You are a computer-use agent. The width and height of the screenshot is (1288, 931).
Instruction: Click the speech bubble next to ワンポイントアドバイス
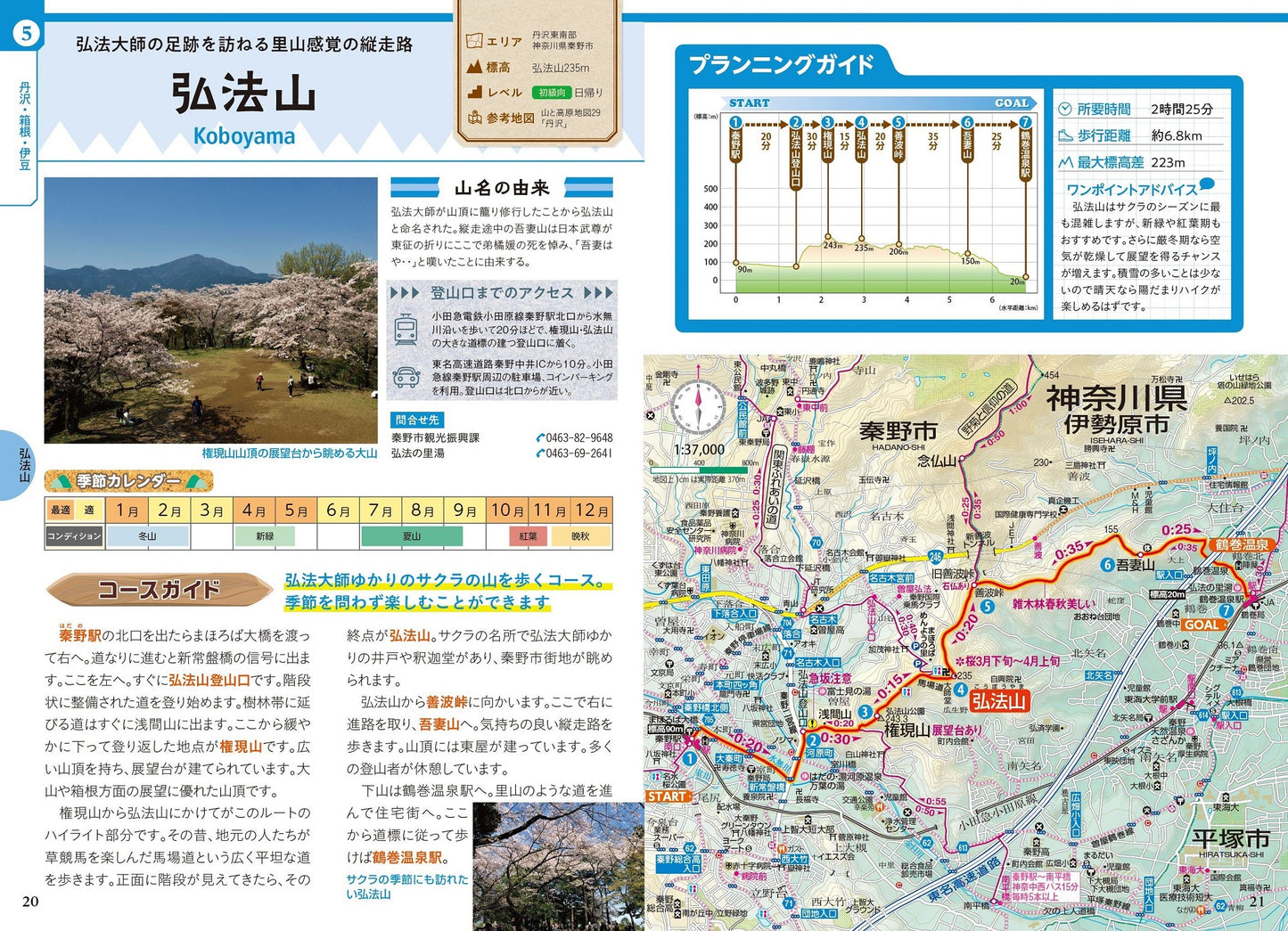pyautogui.click(x=1207, y=184)
